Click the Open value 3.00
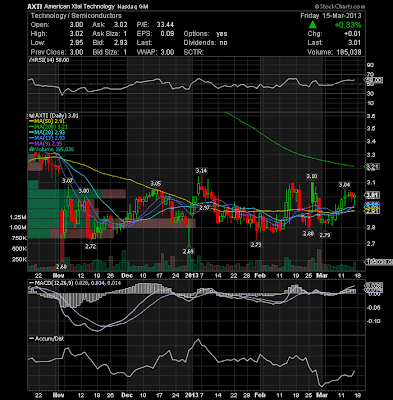The image size is (393, 400). (76, 25)
